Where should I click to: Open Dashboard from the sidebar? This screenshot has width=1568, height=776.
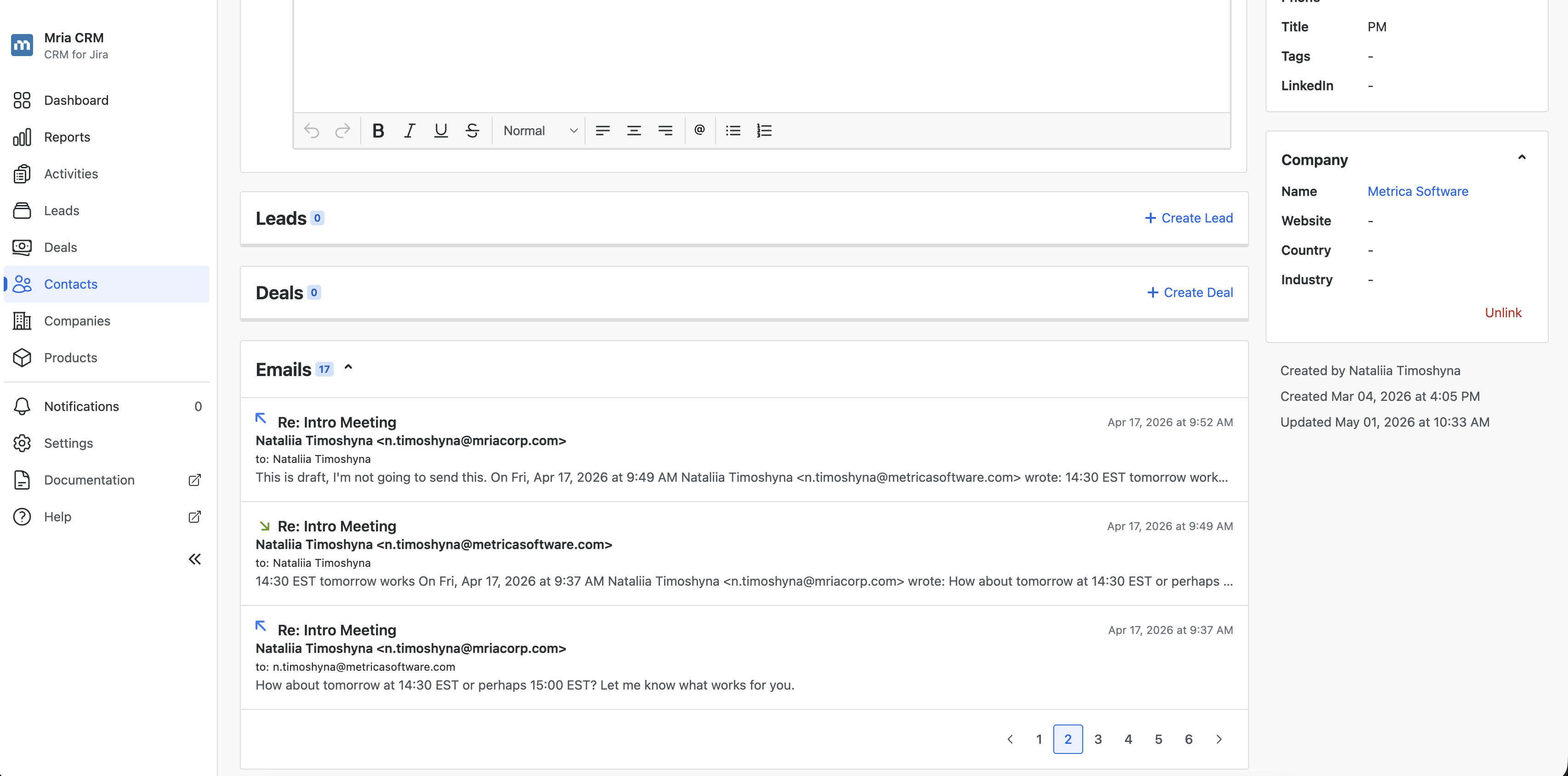click(x=107, y=100)
